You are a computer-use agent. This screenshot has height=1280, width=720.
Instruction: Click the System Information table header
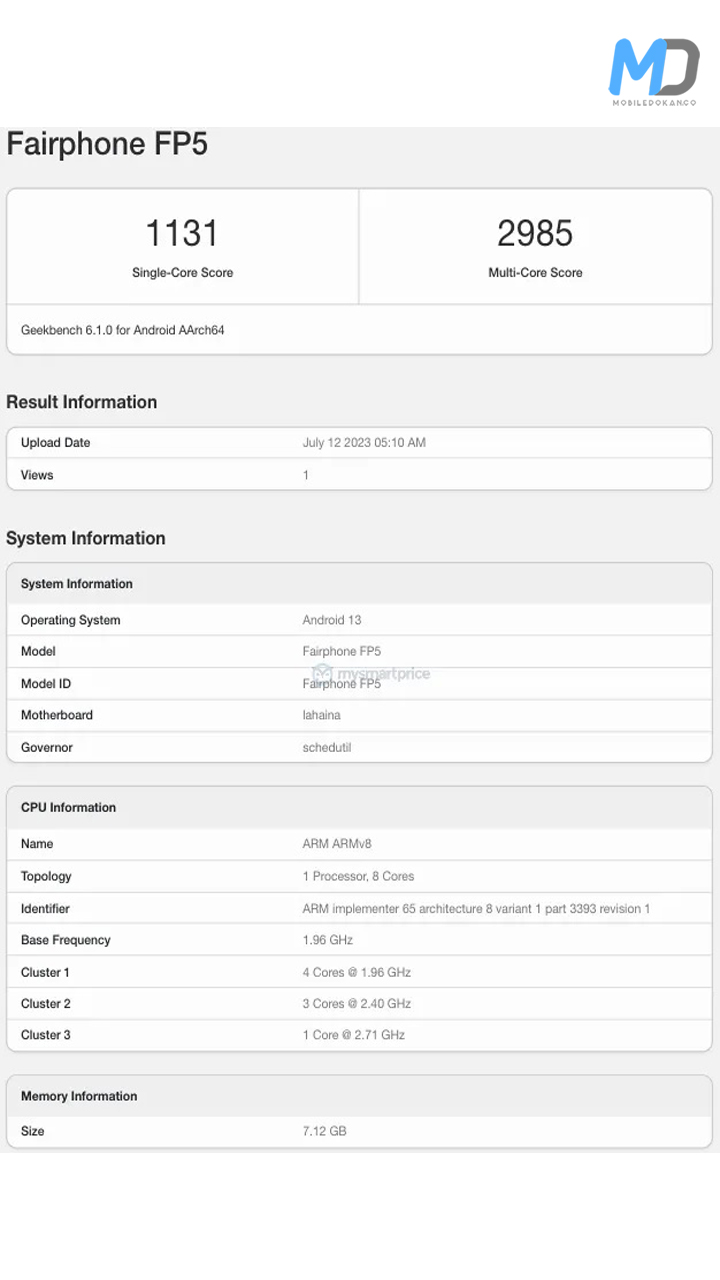pyautogui.click(x=77, y=584)
